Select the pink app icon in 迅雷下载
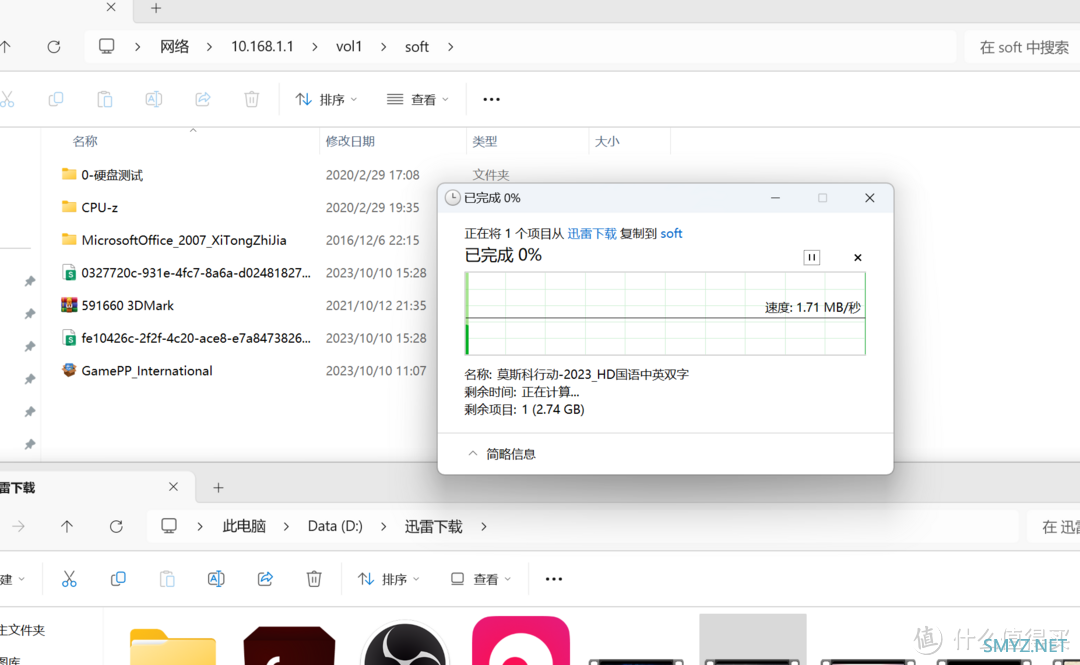The image size is (1080, 665). 521,641
